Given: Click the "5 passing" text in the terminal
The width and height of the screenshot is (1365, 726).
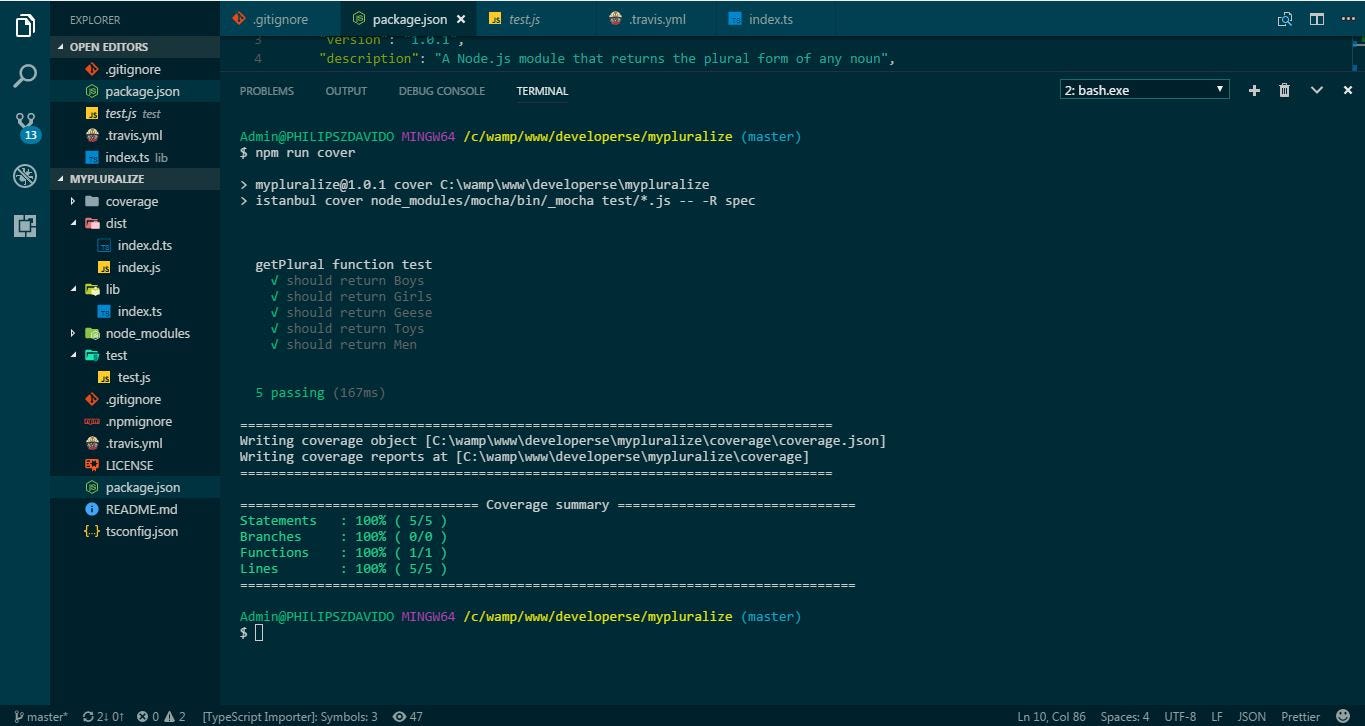Looking at the screenshot, I should 290,393.
